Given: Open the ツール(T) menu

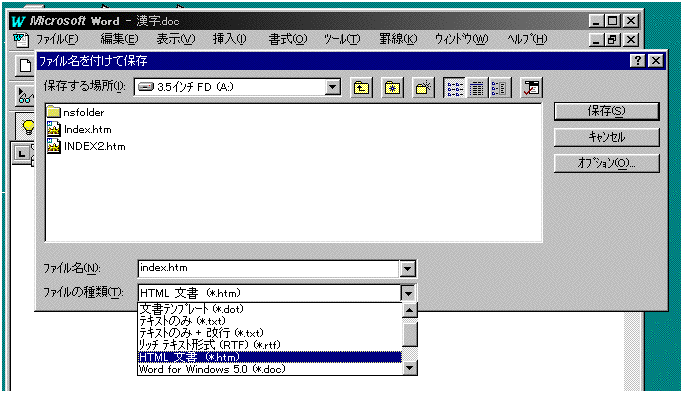Looking at the screenshot, I should tap(342, 39).
